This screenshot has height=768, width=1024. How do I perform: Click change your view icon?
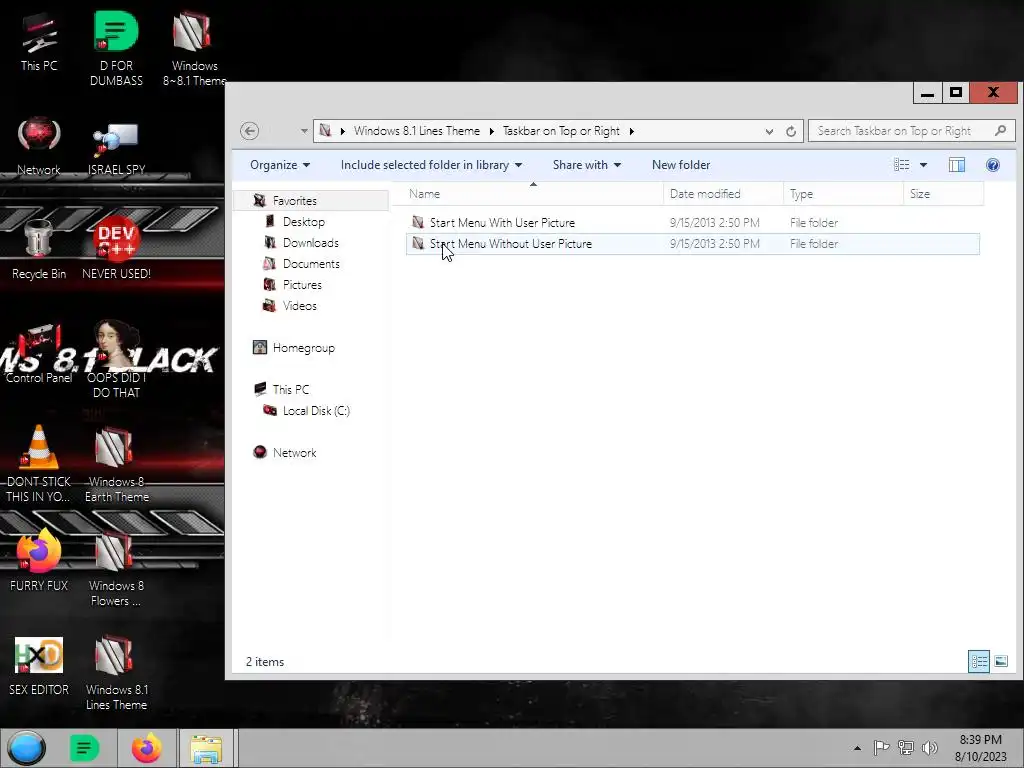902,165
